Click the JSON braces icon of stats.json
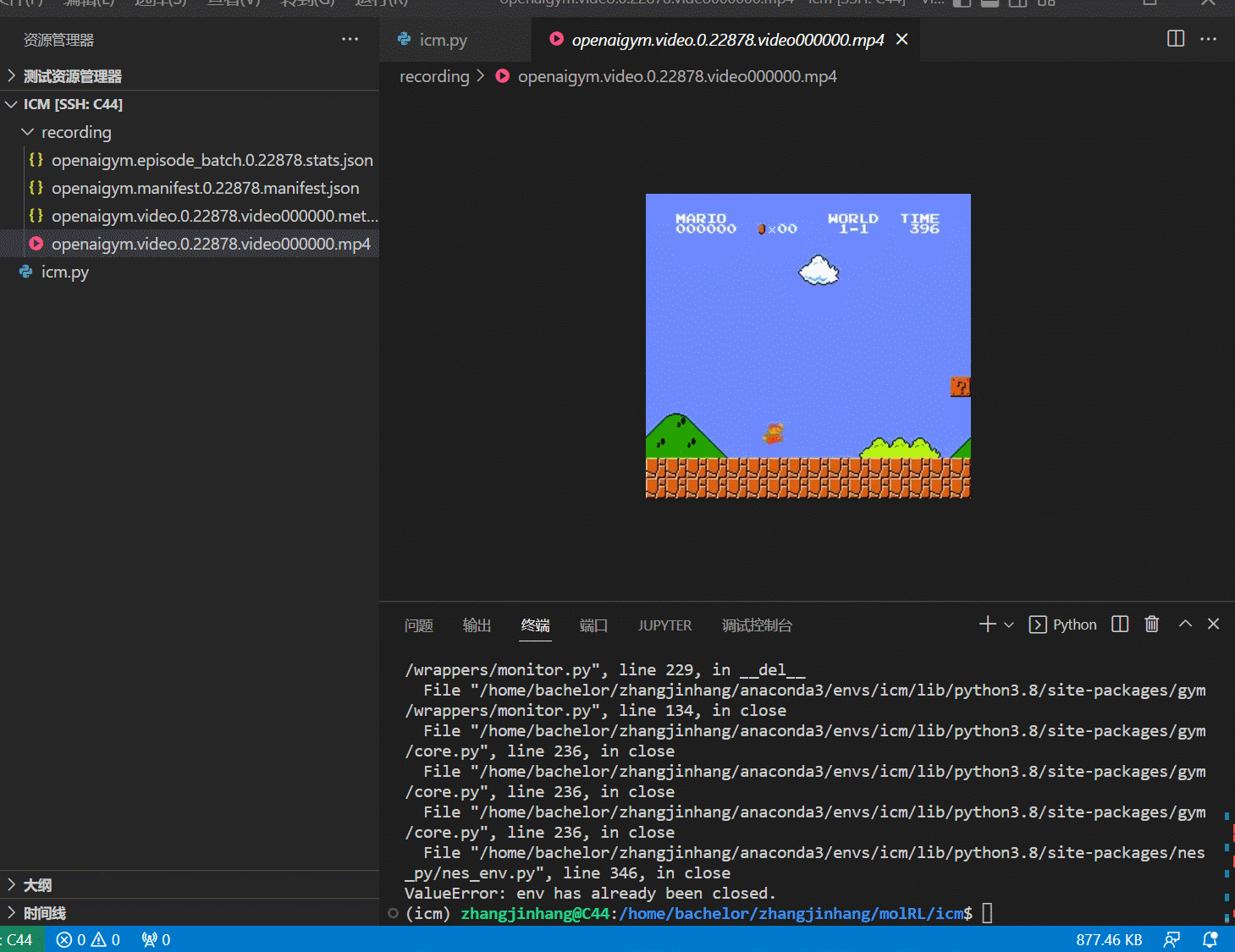 click(36, 159)
